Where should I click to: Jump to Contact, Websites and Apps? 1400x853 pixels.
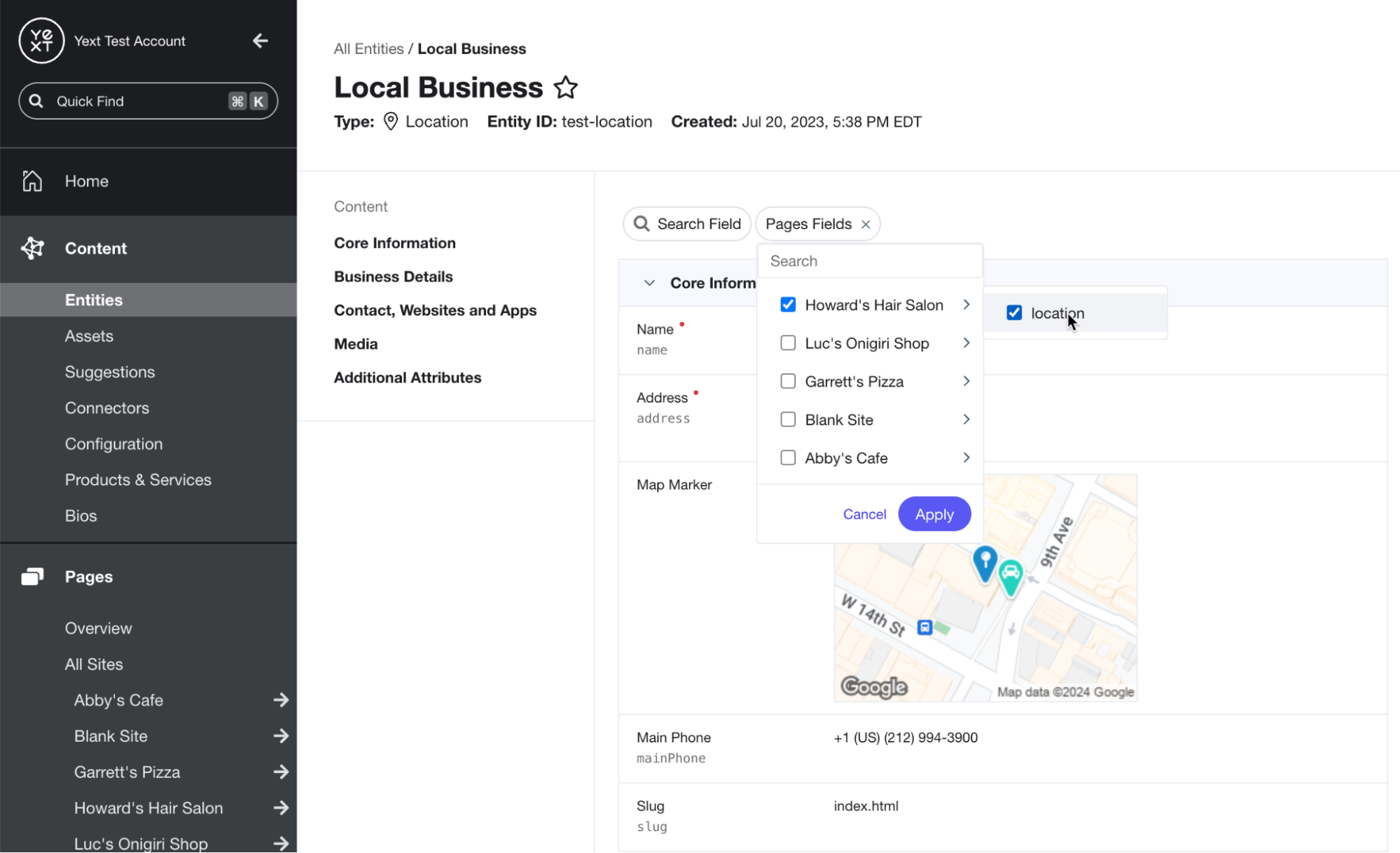[435, 310]
